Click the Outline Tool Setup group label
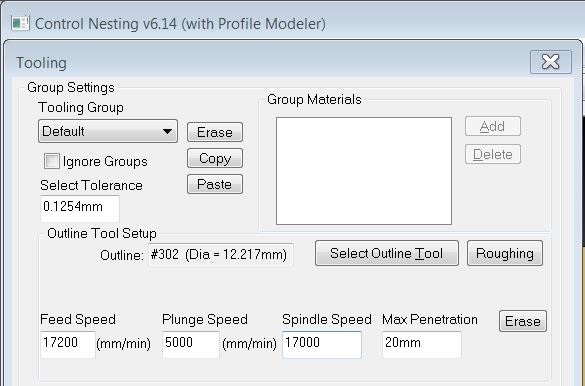This screenshot has height=386, width=585. pos(101,233)
